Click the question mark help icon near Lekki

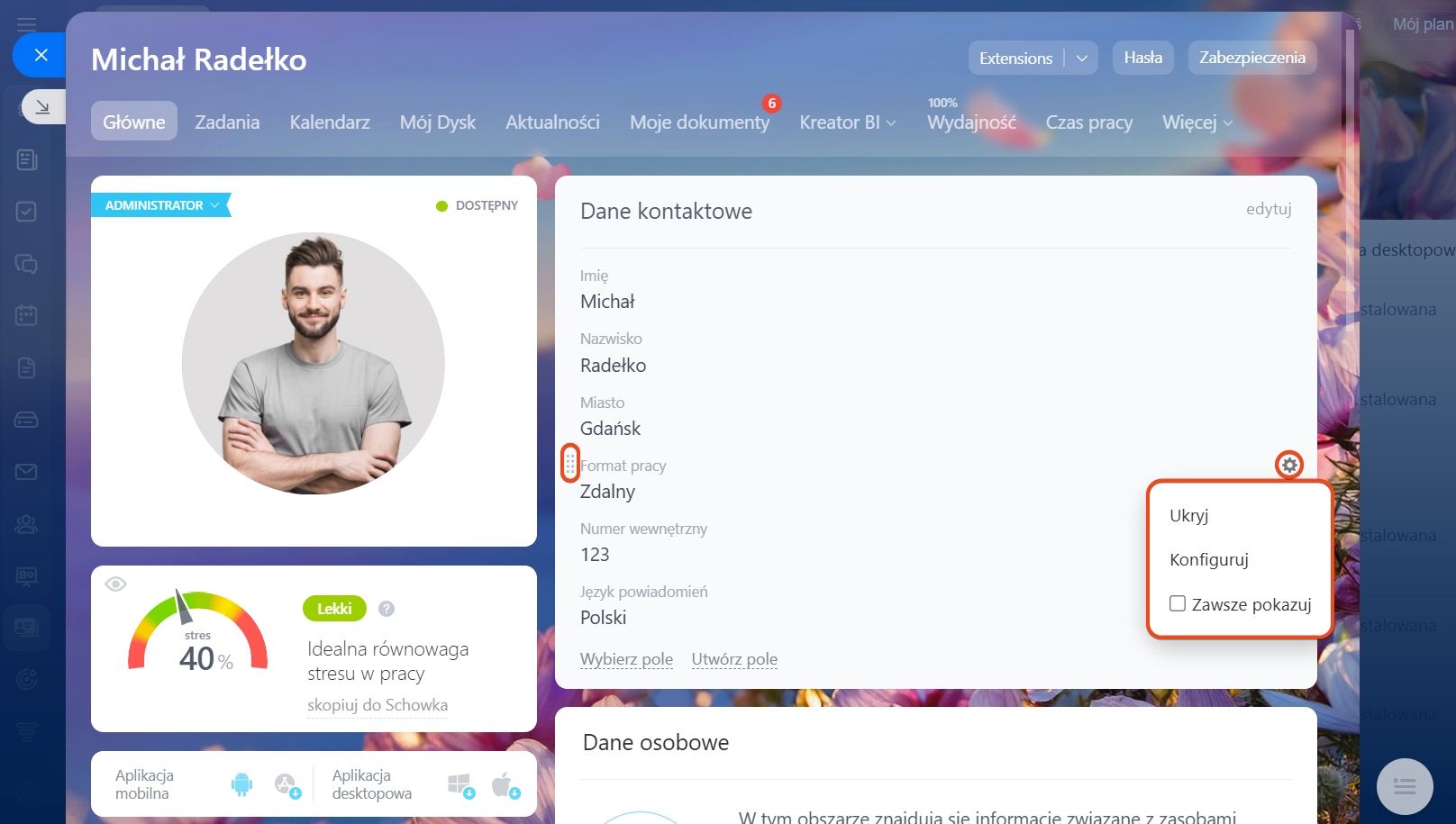click(x=387, y=609)
